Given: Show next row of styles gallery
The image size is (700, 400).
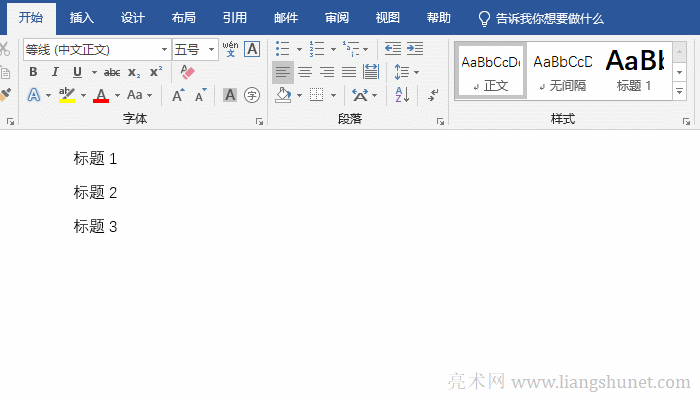Looking at the screenshot, I should coord(679,72).
